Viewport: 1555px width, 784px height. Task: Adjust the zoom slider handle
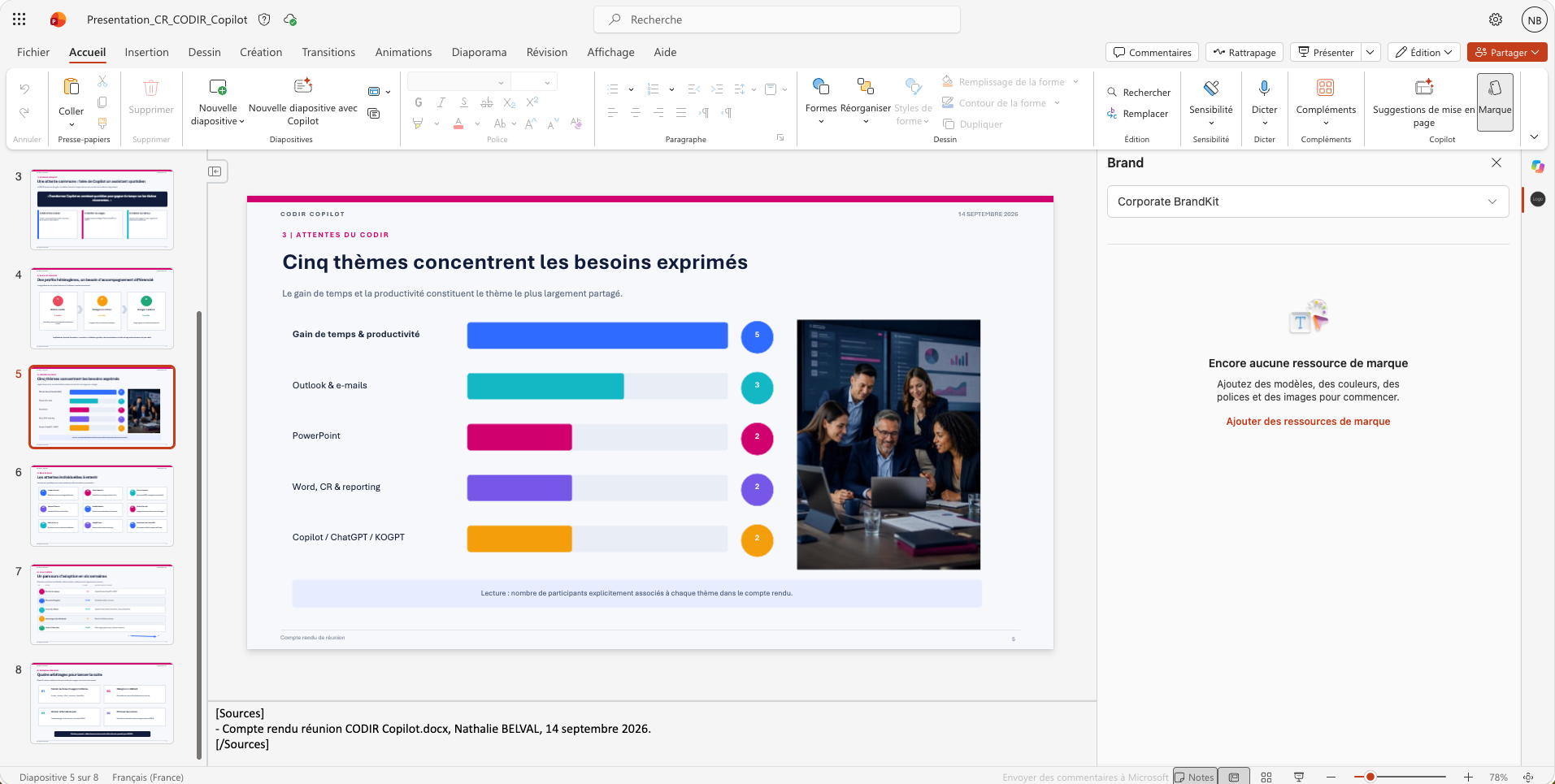(1370, 778)
